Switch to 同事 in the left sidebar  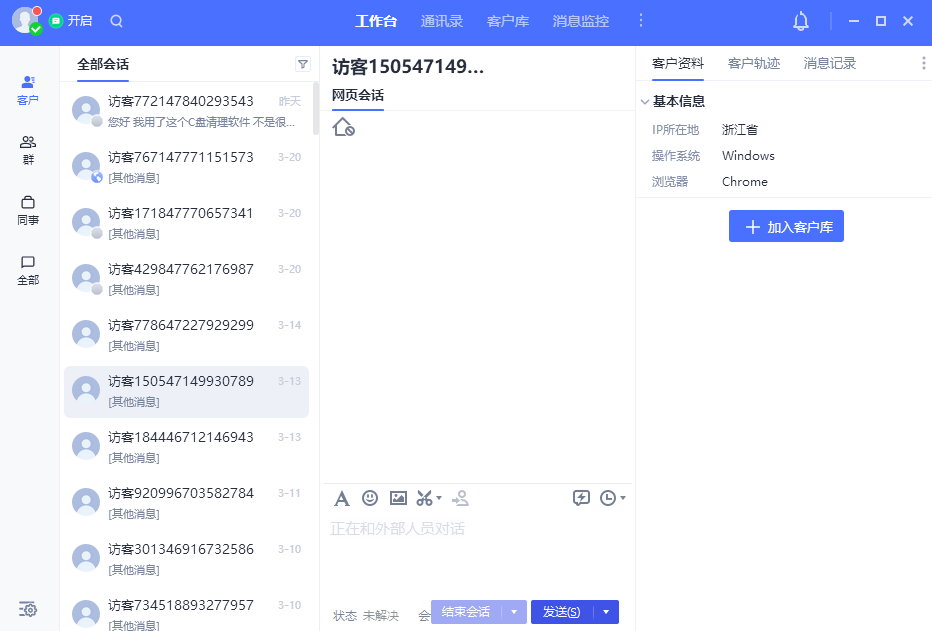coord(28,211)
